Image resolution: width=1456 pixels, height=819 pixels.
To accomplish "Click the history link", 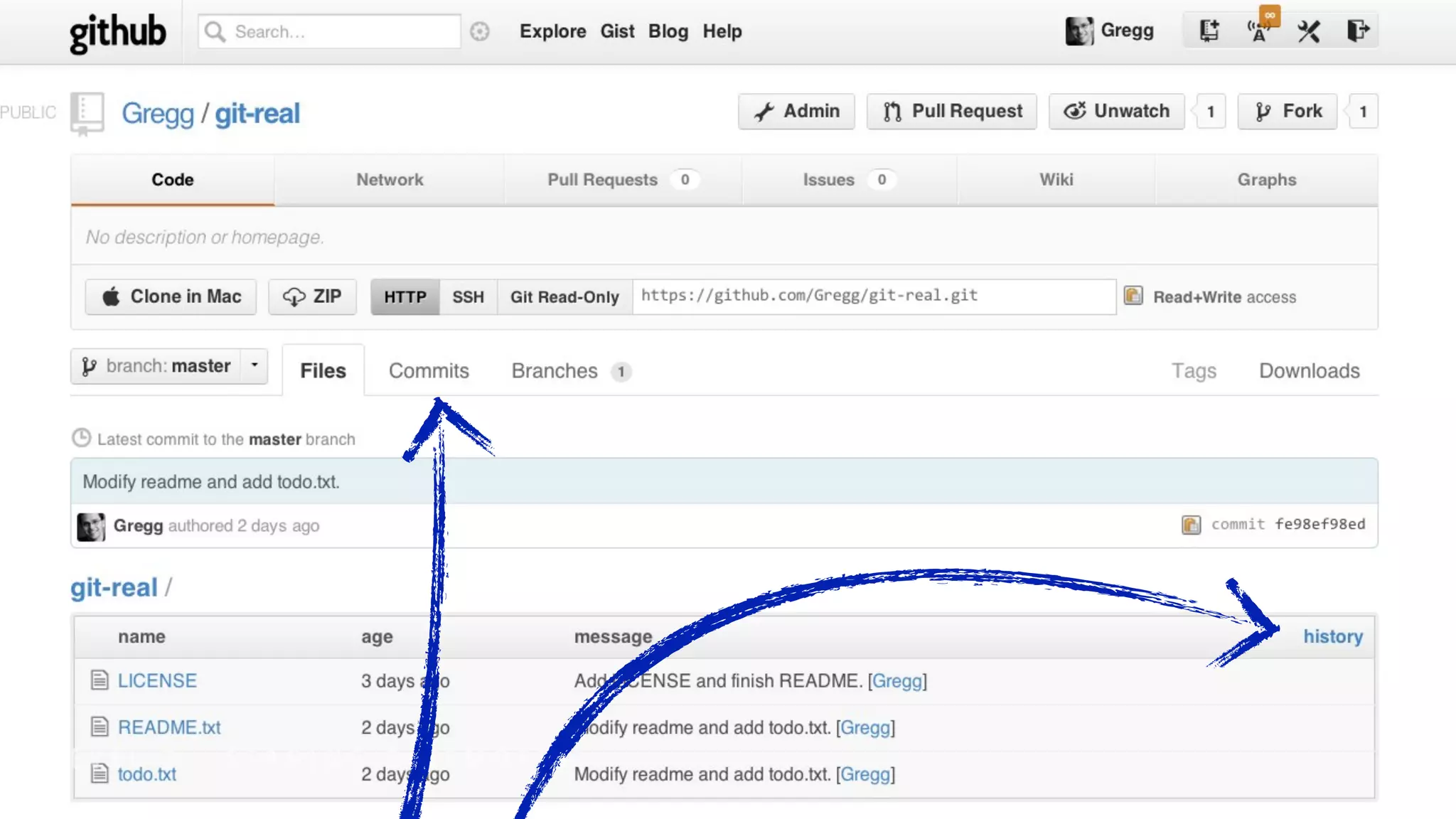I will [1332, 636].
